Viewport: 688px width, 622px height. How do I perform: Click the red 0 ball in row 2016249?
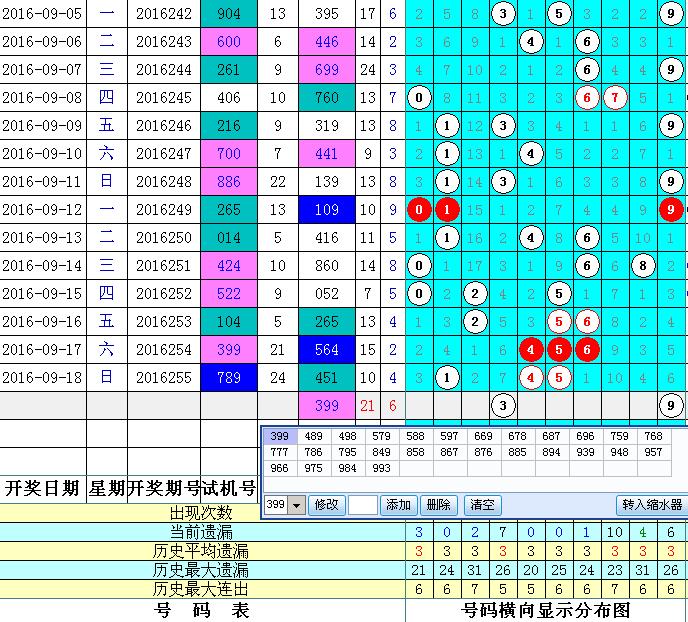(420, 210)
